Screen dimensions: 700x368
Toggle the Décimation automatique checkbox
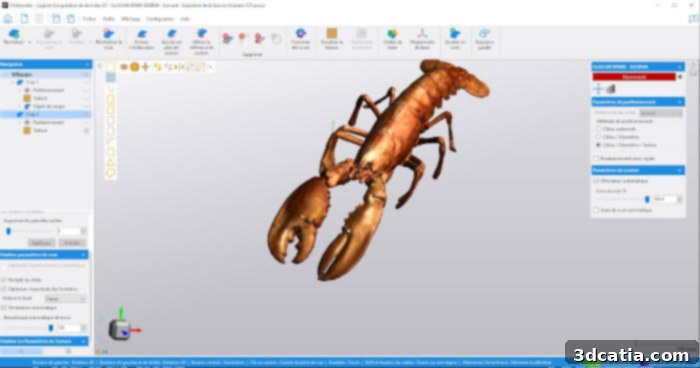(4, 308)
